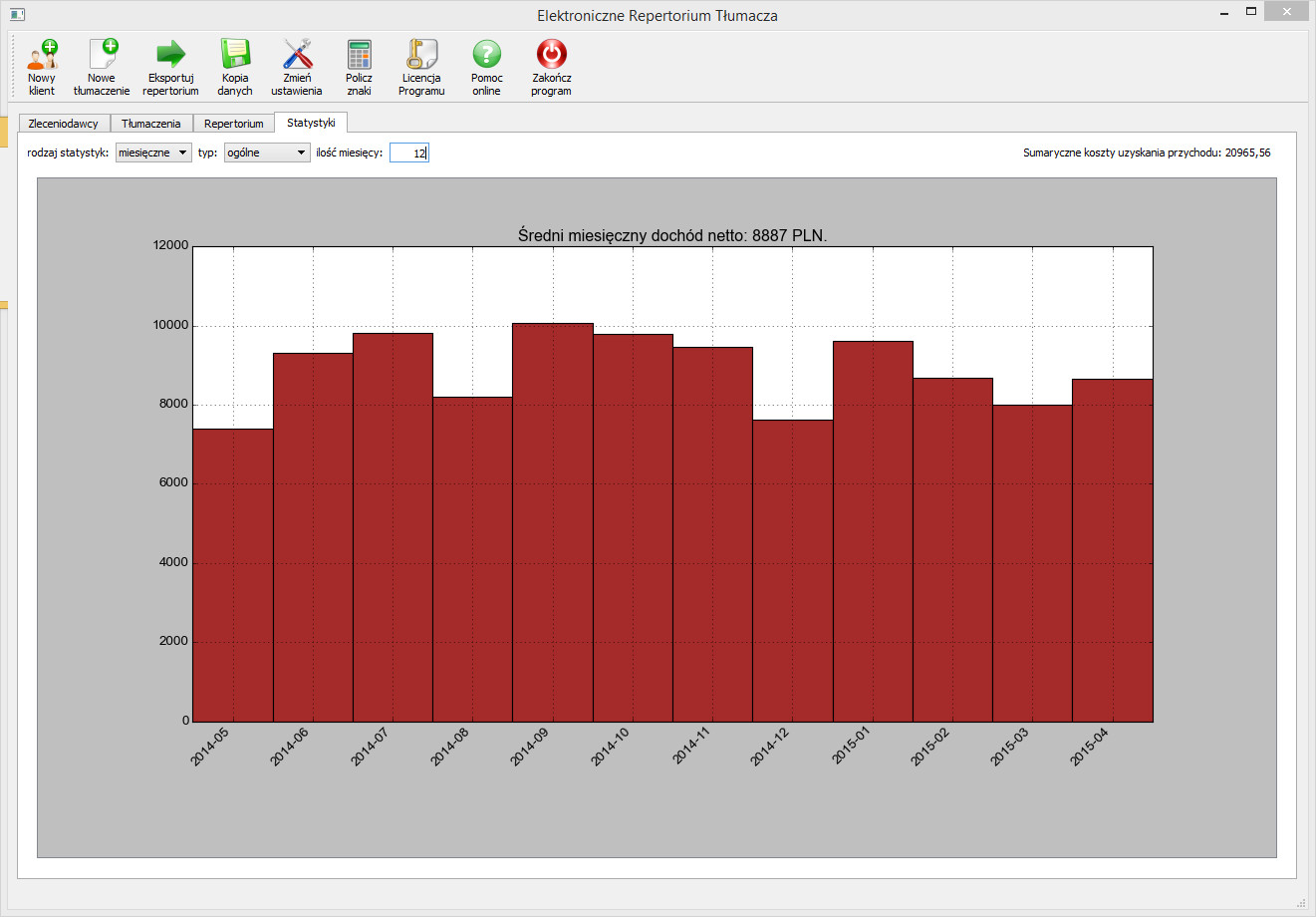1316x917 pixels.
Task: Click the bar for 2015-02
Action: [952, 549]
